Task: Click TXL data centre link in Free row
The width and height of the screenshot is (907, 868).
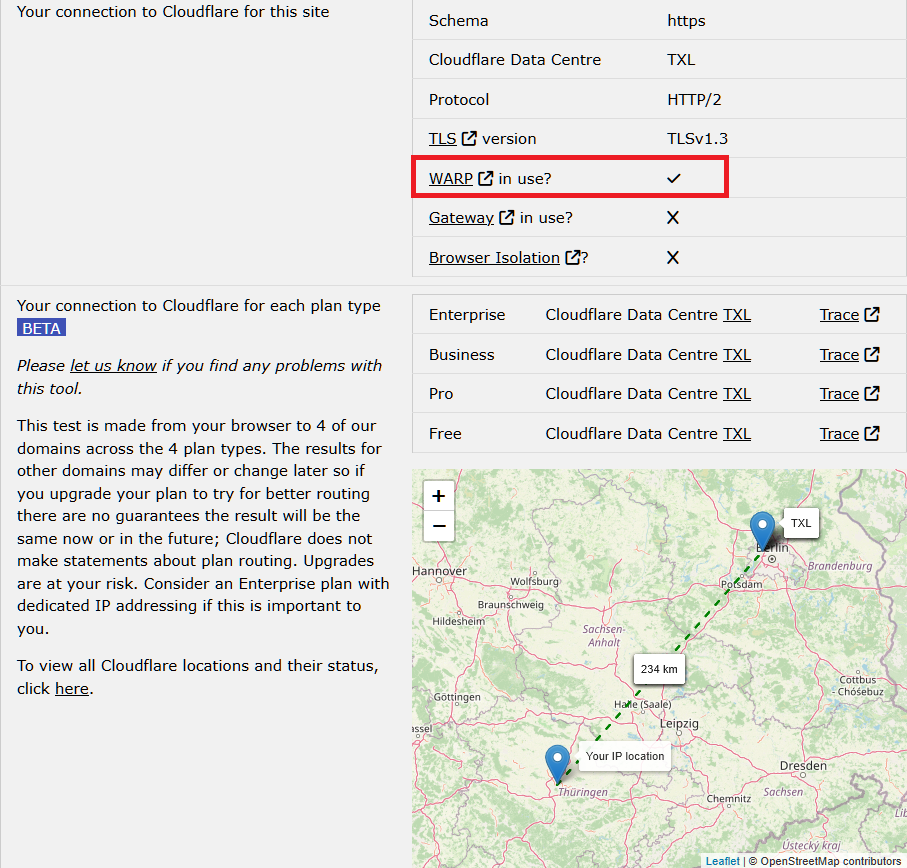Action: [x=737, y=434]
